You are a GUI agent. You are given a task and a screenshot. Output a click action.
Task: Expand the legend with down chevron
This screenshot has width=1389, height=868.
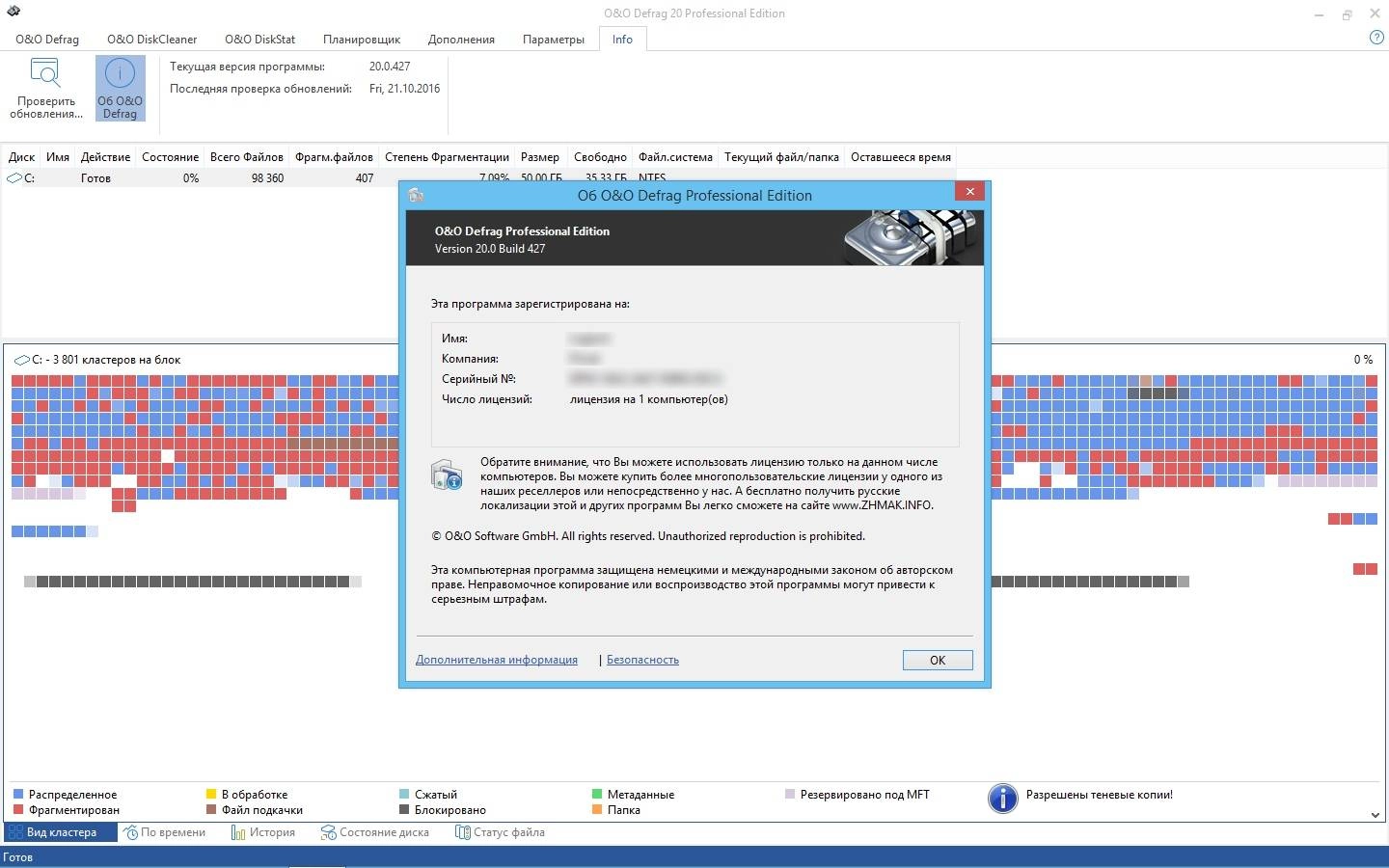1375,815
